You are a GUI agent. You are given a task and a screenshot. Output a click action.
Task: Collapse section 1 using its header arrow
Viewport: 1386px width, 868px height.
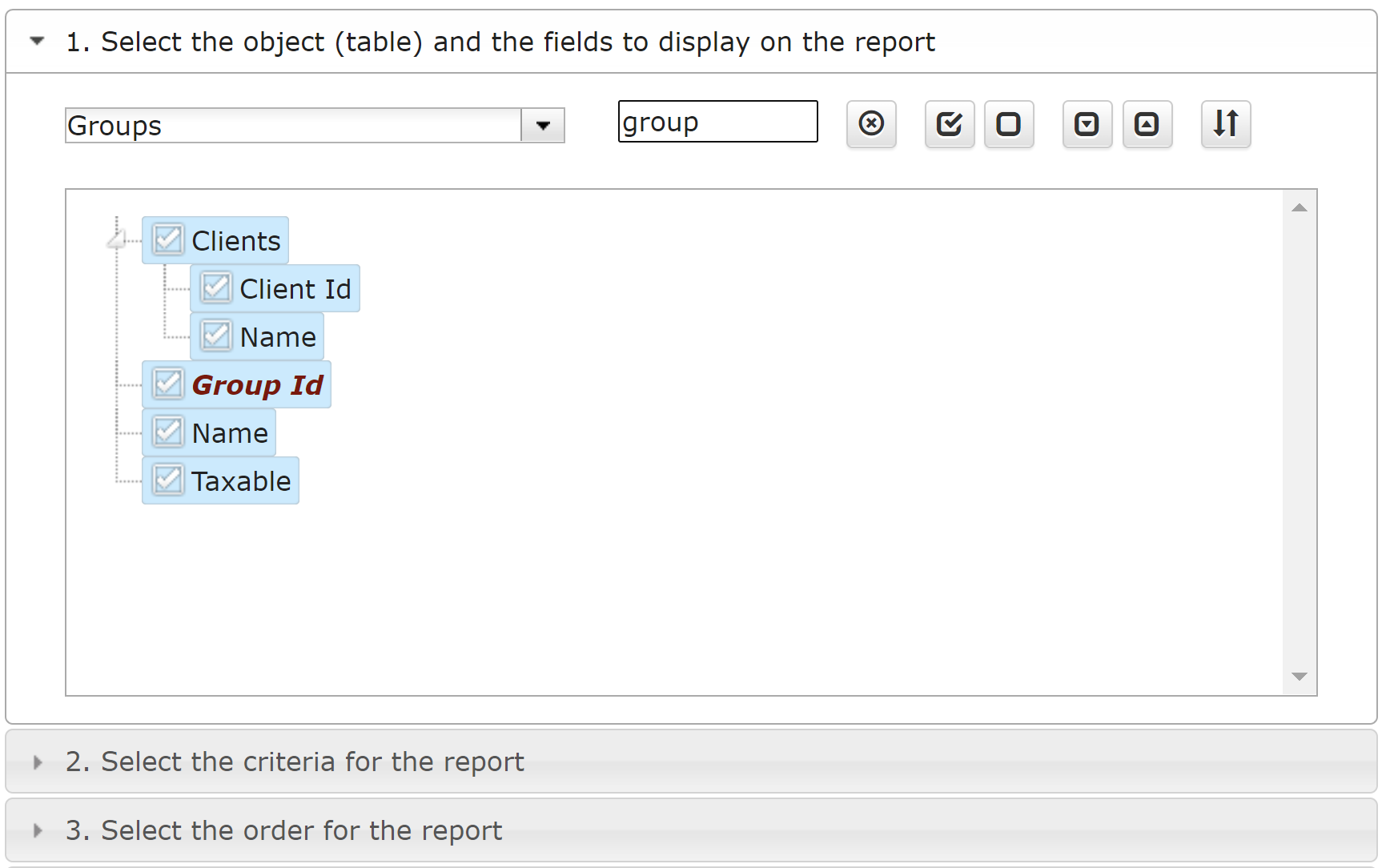[37, 41]
